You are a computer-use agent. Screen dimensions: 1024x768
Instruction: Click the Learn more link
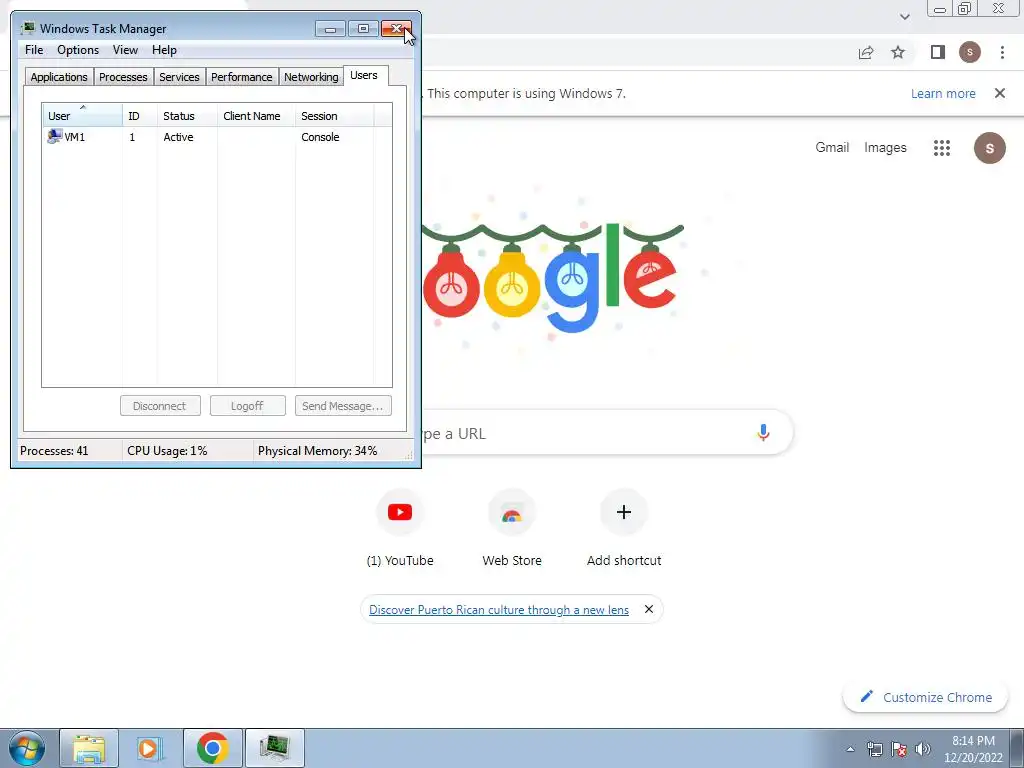[x=943, y=93]
